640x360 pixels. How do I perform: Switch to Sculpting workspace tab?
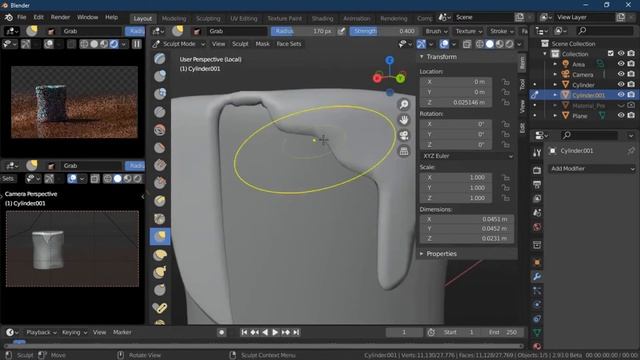208,18
